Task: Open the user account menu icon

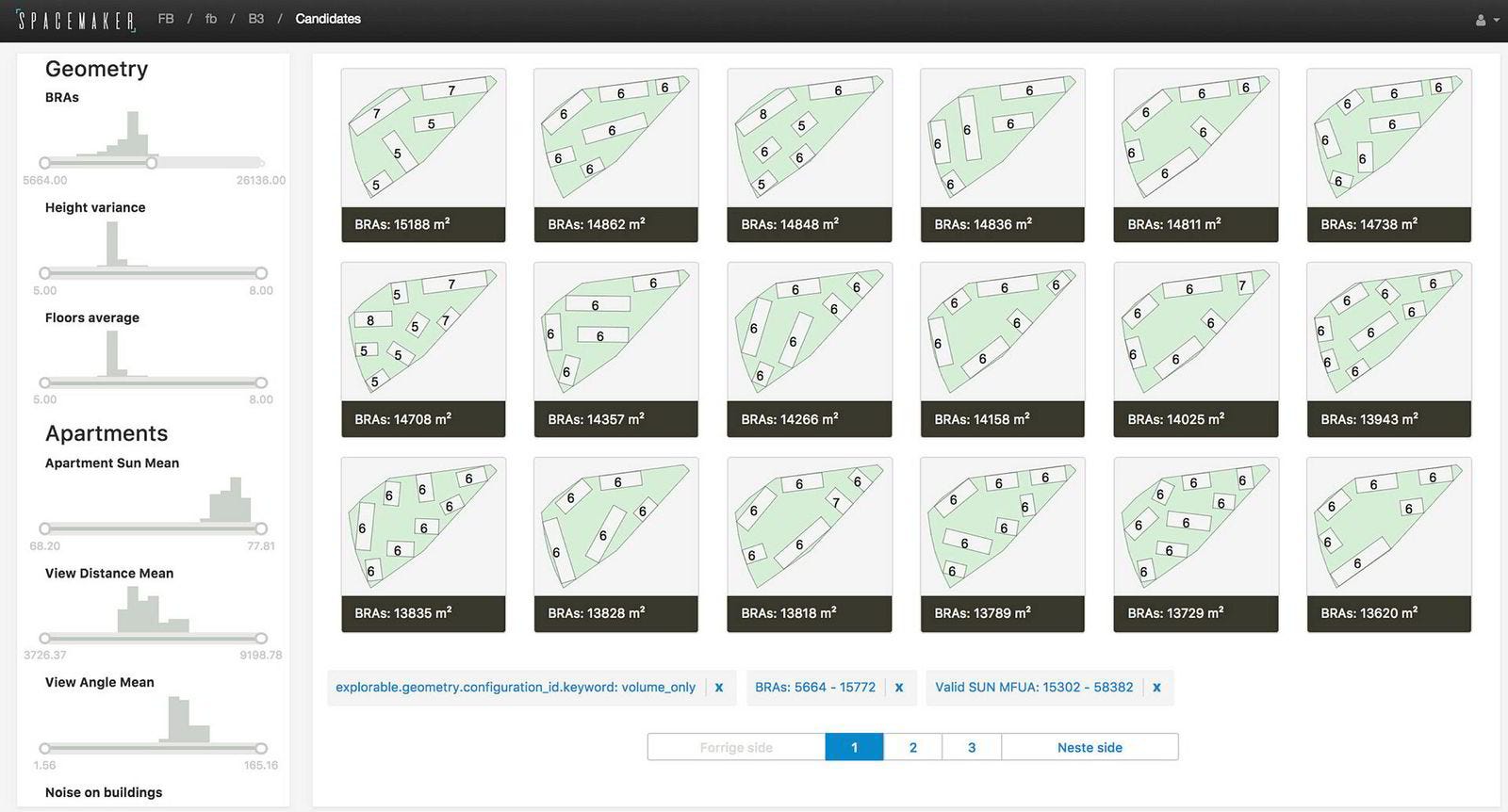Action: point(1486,20)
